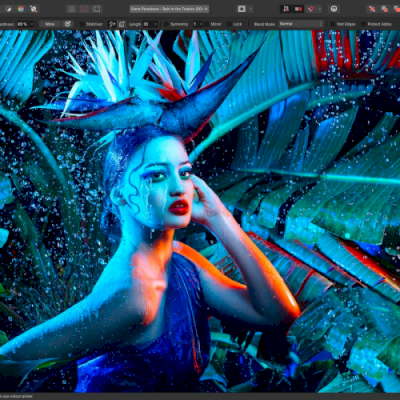
Task: Click the Deselect icon with red cross
Action: click(84, 9)
